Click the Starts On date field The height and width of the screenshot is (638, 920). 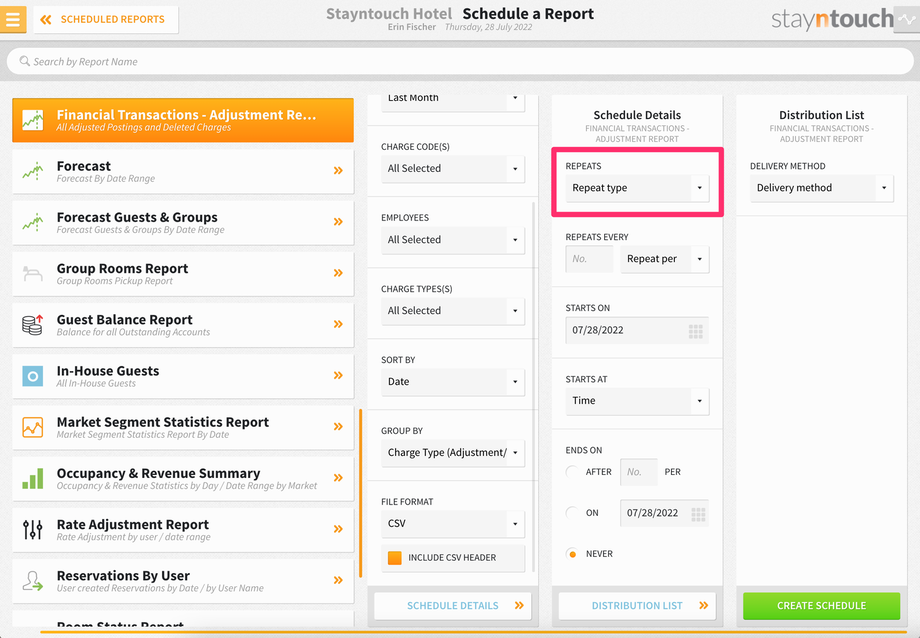pyautogui.click(x=637, y=330)
